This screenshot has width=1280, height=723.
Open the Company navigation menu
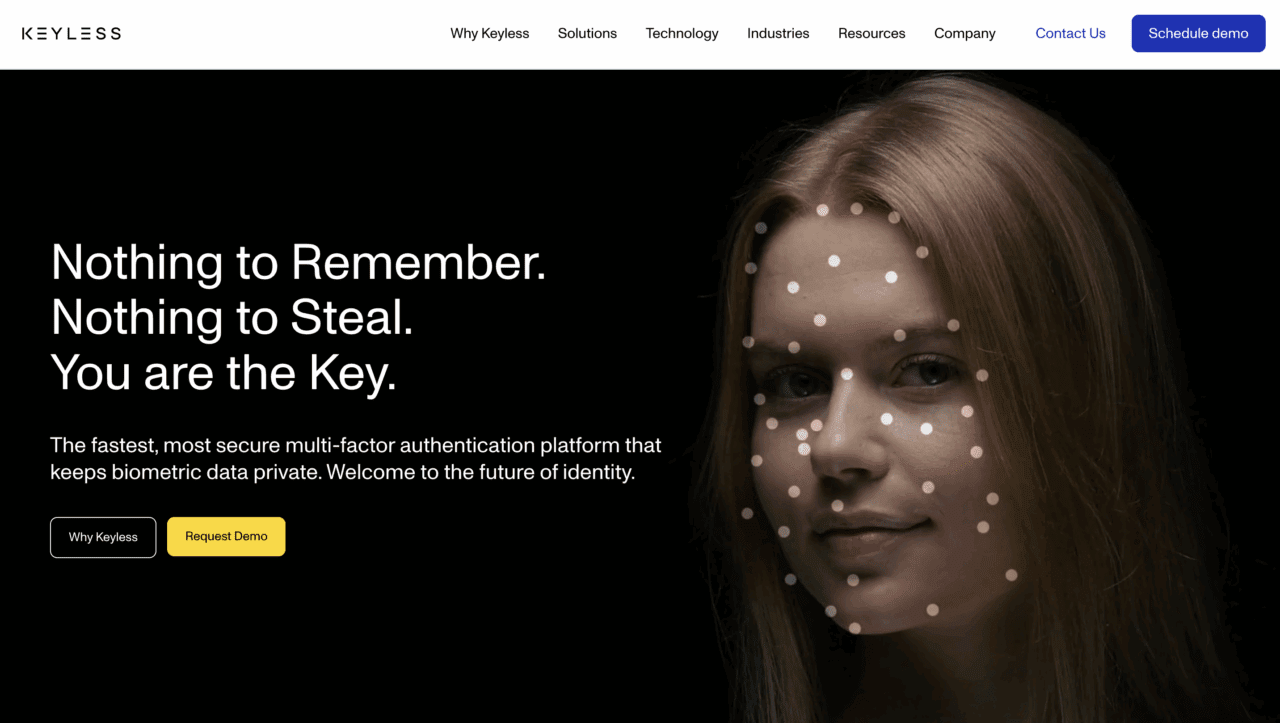click(964, 33)
